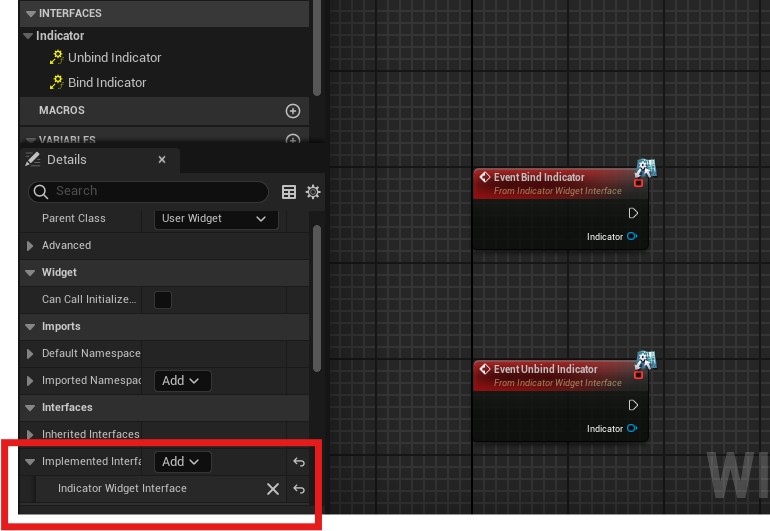
Task: Click the Bind Indicator function icon
Action: click(x=56, y=82)
